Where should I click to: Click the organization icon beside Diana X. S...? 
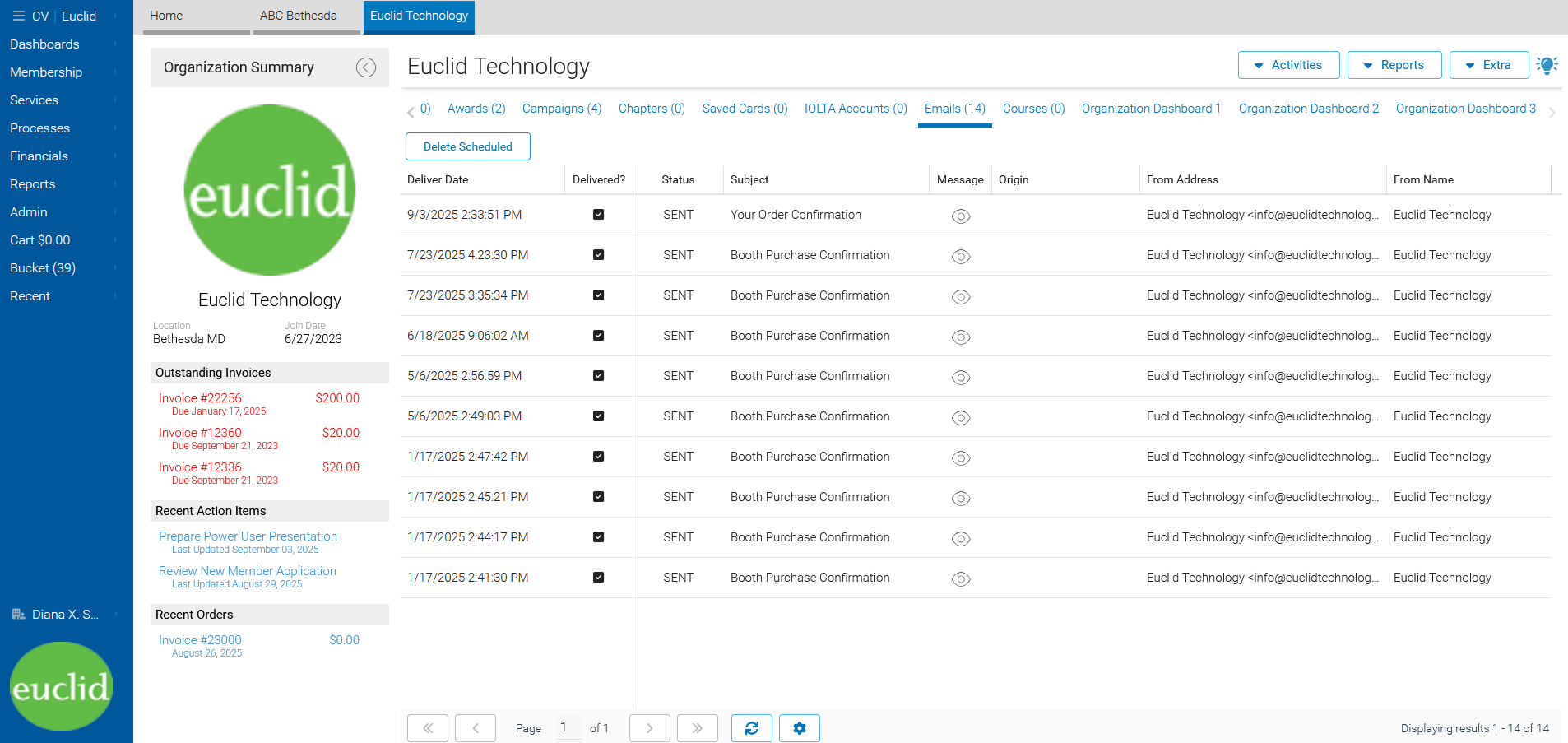click(x=19, y=614)
